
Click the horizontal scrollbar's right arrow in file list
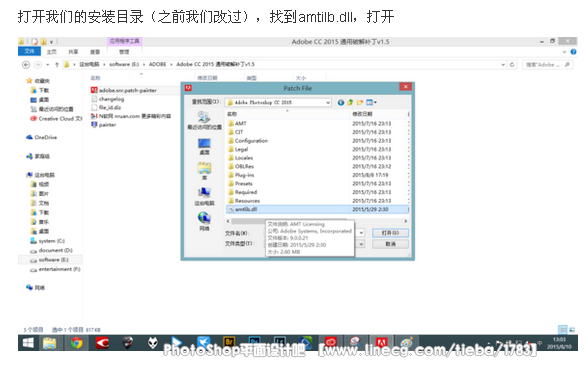point(405,221)
